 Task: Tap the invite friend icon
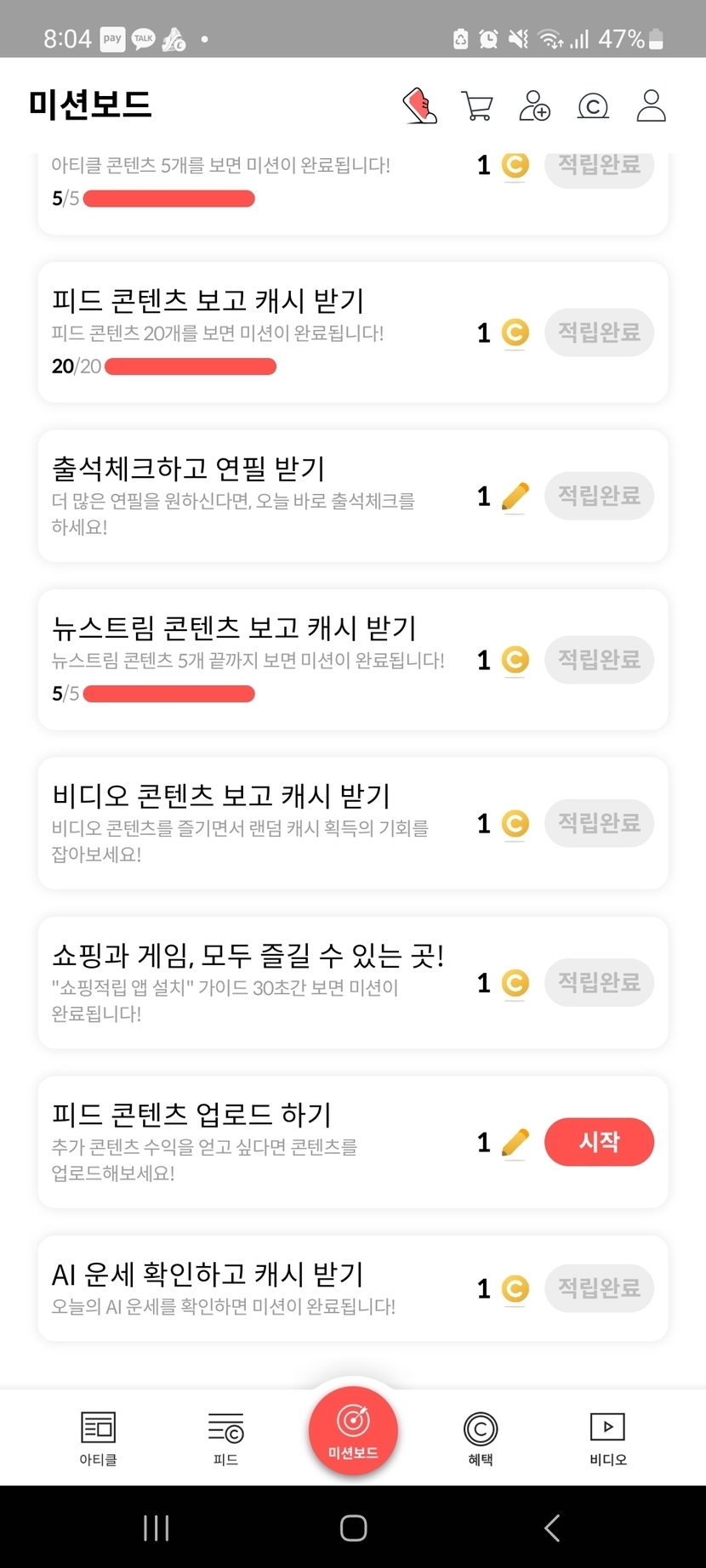534,106
